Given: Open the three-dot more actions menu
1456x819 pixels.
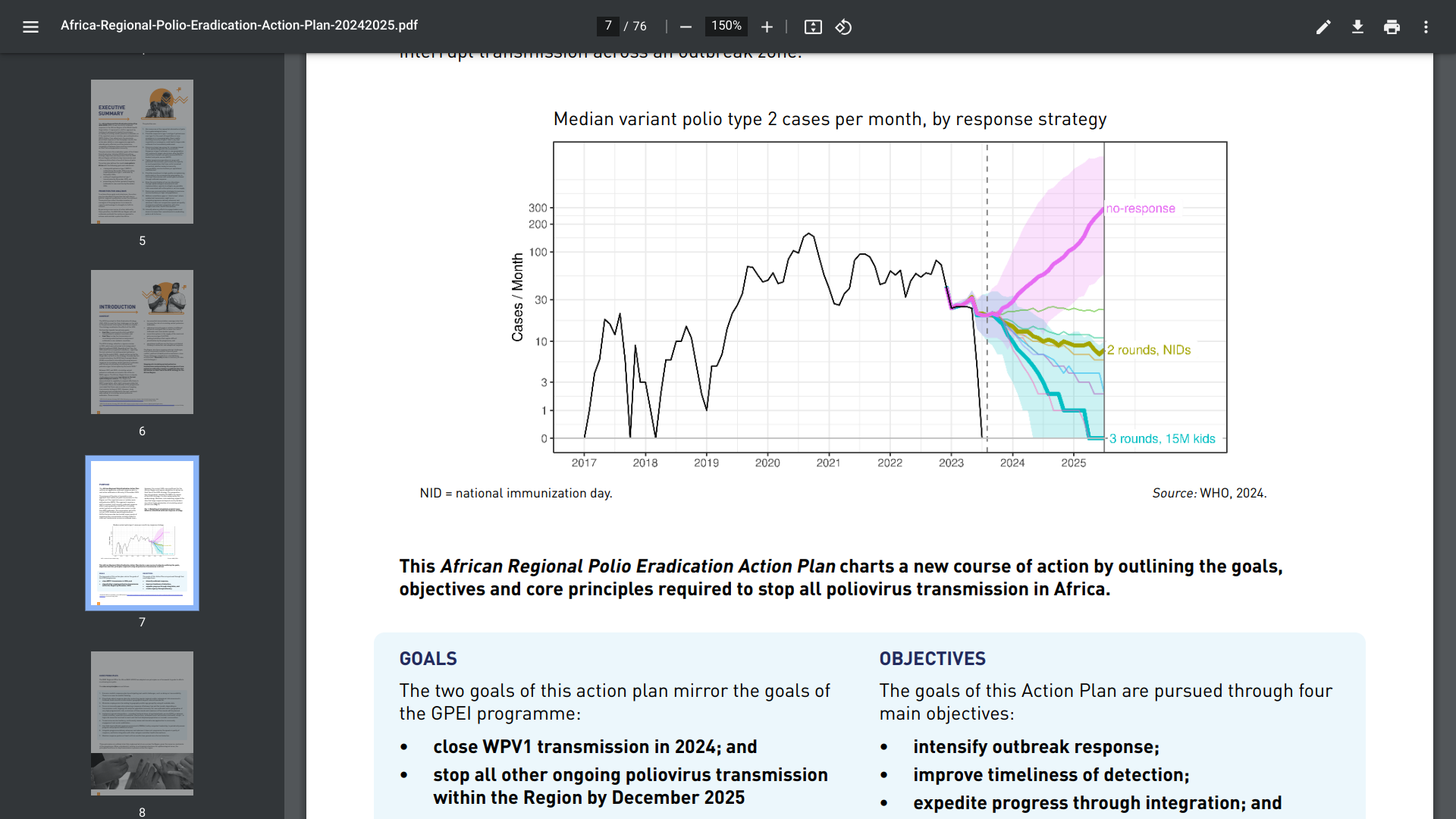Looking at the screenshot, I should pyautogui.click(x=1426, y=27).
